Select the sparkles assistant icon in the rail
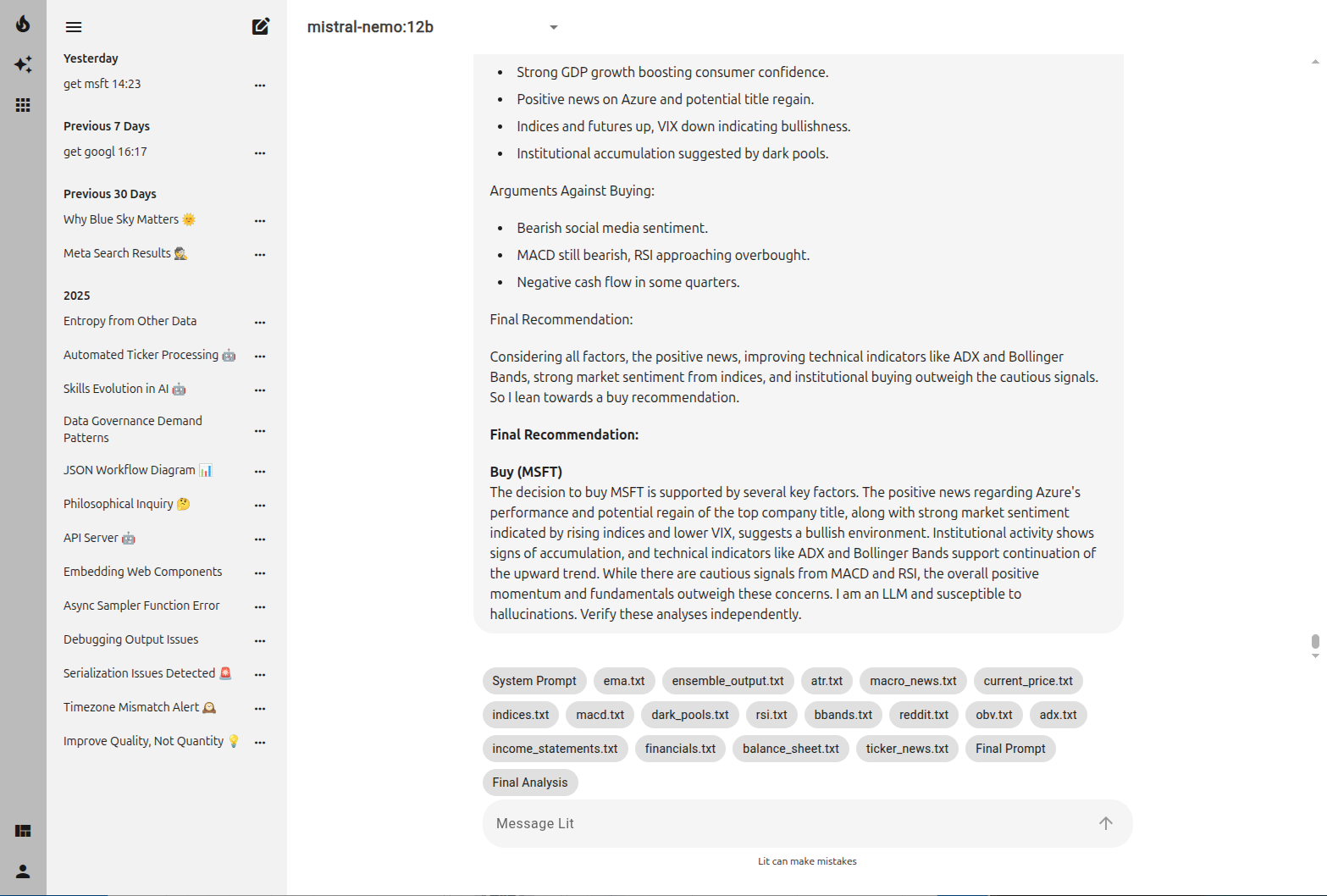Screen dimensions: 1327x896 click(23, 64)
